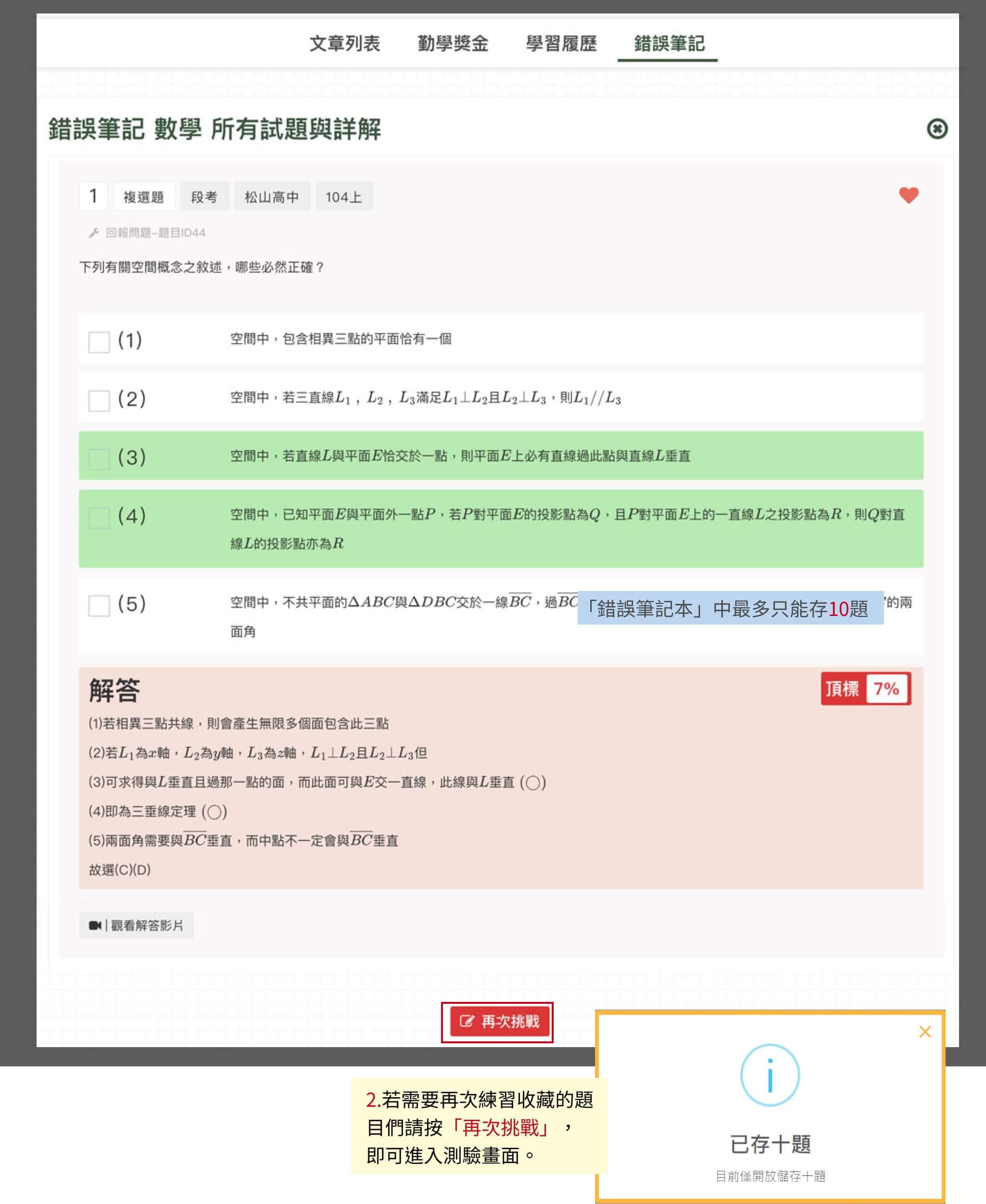
Task: Open the 文章列表 tab
Action: [x=345, y=43]
